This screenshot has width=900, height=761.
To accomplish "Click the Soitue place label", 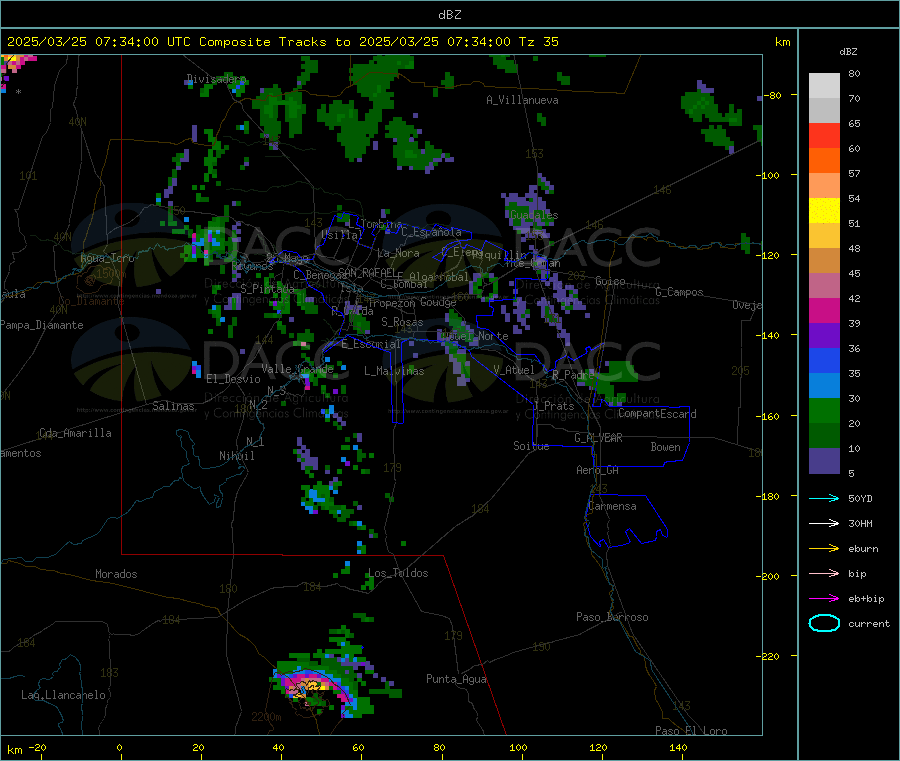I will click(x=531, y=446).
